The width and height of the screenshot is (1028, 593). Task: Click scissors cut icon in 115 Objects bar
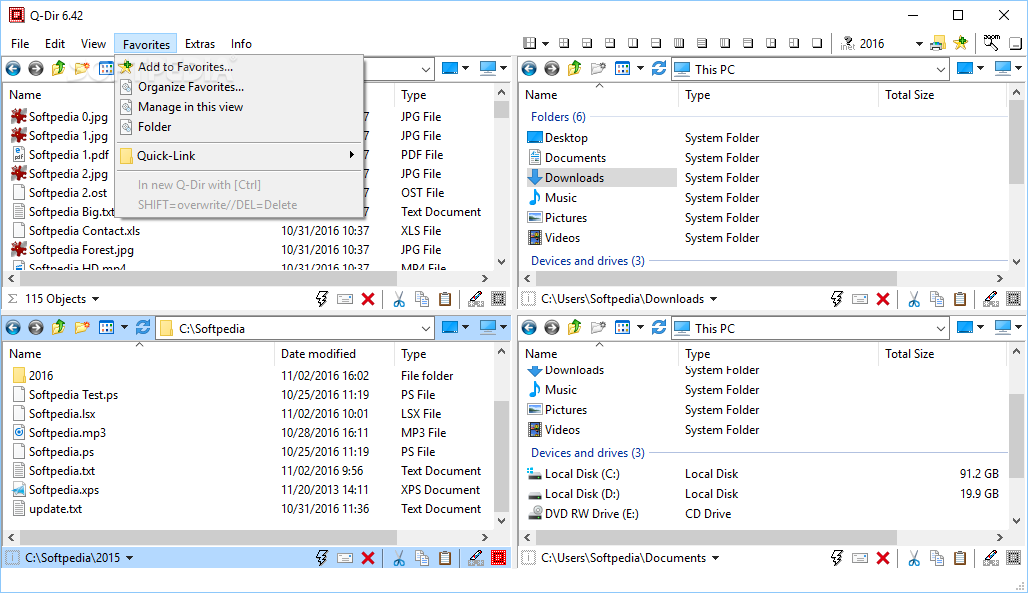click(399, 299)
